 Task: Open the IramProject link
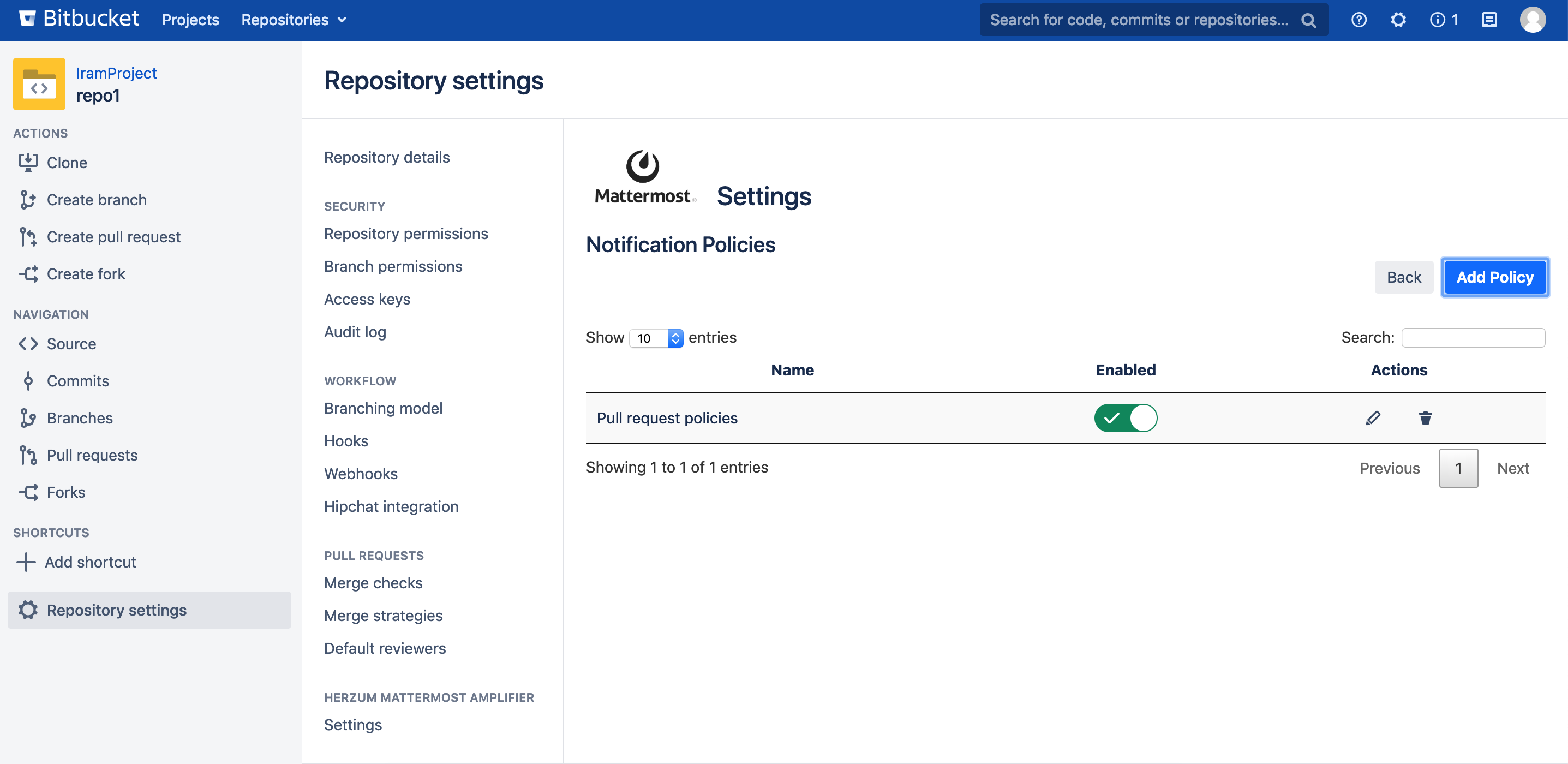[x=116, y=73]
